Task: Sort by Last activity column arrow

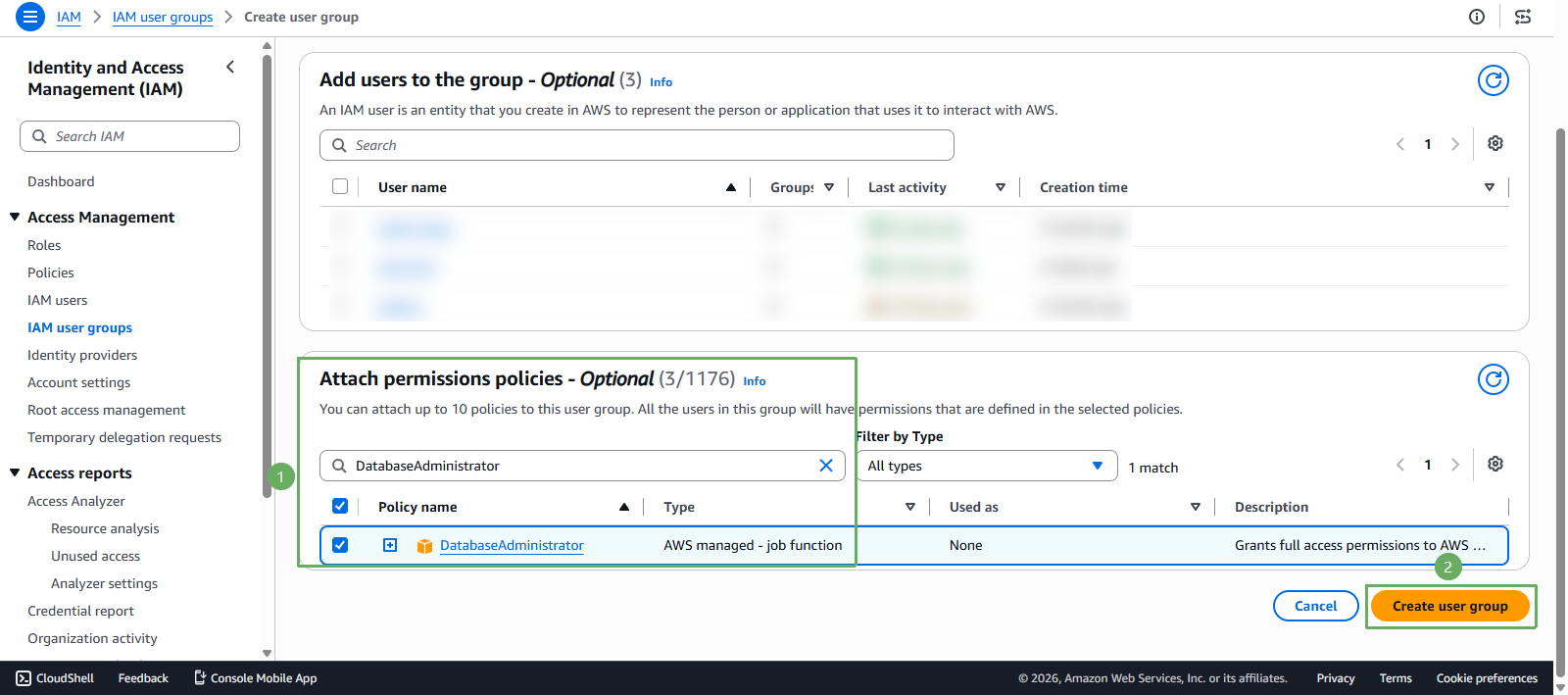Action: tap(1001, 187)
